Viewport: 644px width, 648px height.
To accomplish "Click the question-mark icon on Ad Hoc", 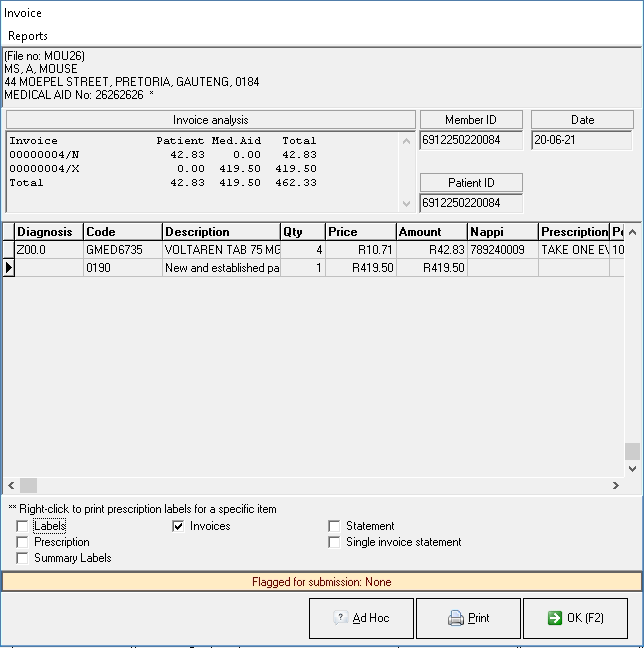I will coord(340,618).
